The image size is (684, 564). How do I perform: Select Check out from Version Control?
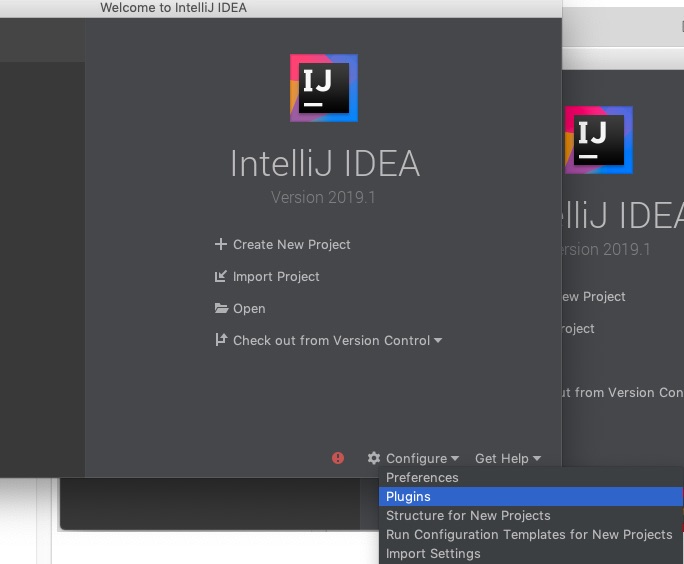tap(332, 340)
